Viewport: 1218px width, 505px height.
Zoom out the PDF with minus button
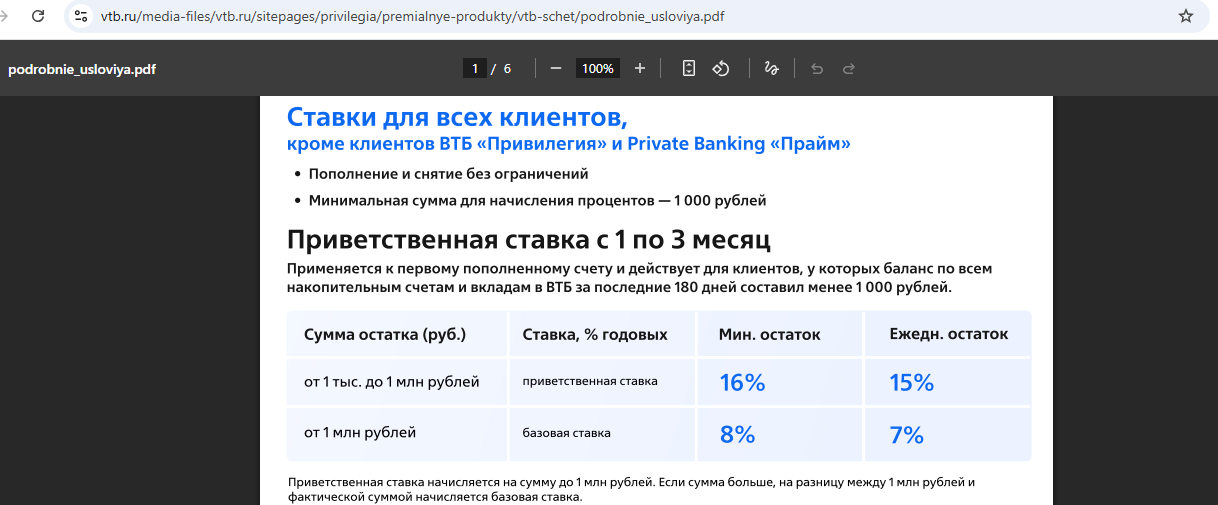[556, 68]
